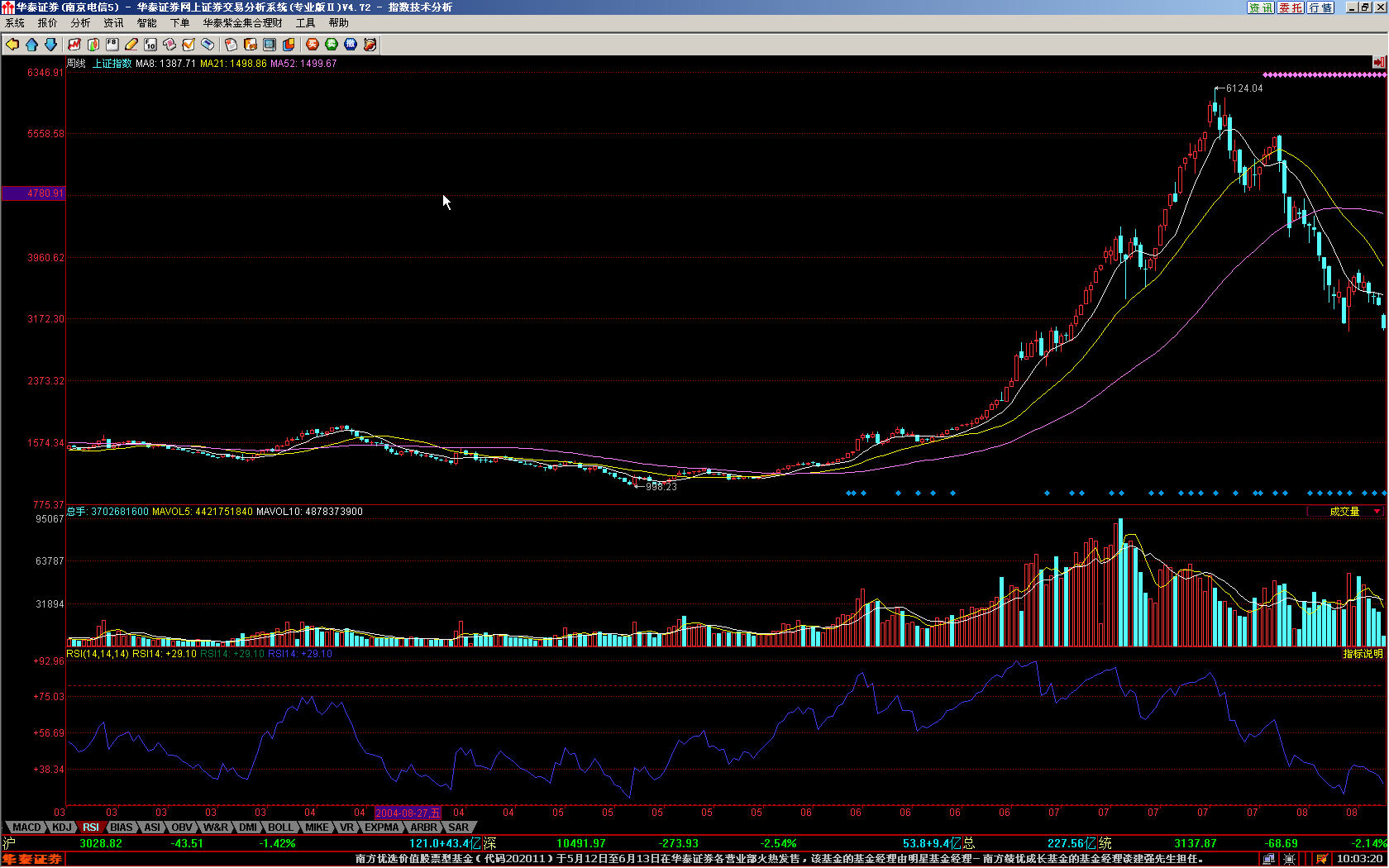Click the blue up arrow toolbar icon
Image resolution: width=1389 pixels, height=868 pixels.
click(x=31, y=45)
